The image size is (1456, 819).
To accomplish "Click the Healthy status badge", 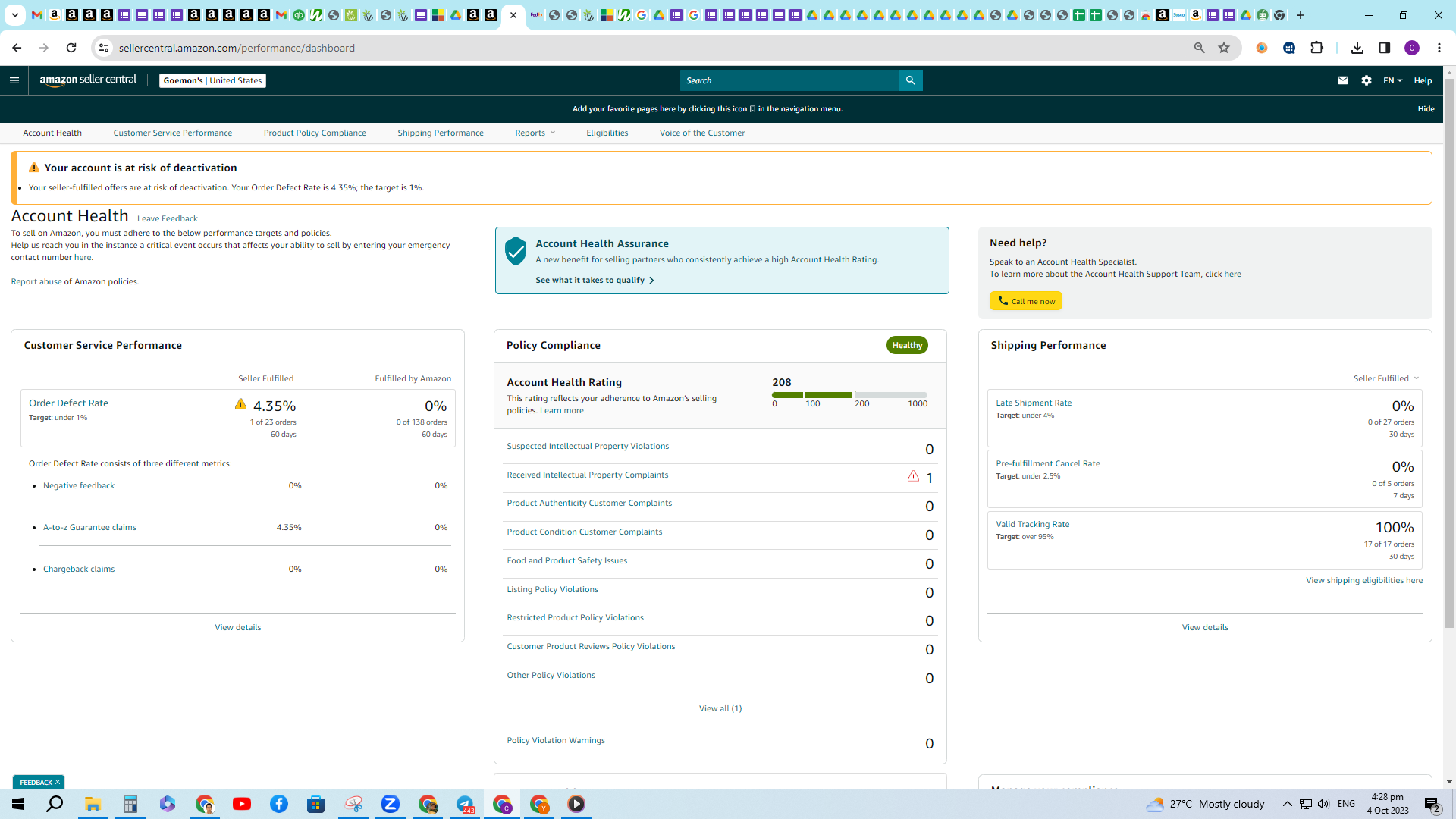I will pos(907,346).
